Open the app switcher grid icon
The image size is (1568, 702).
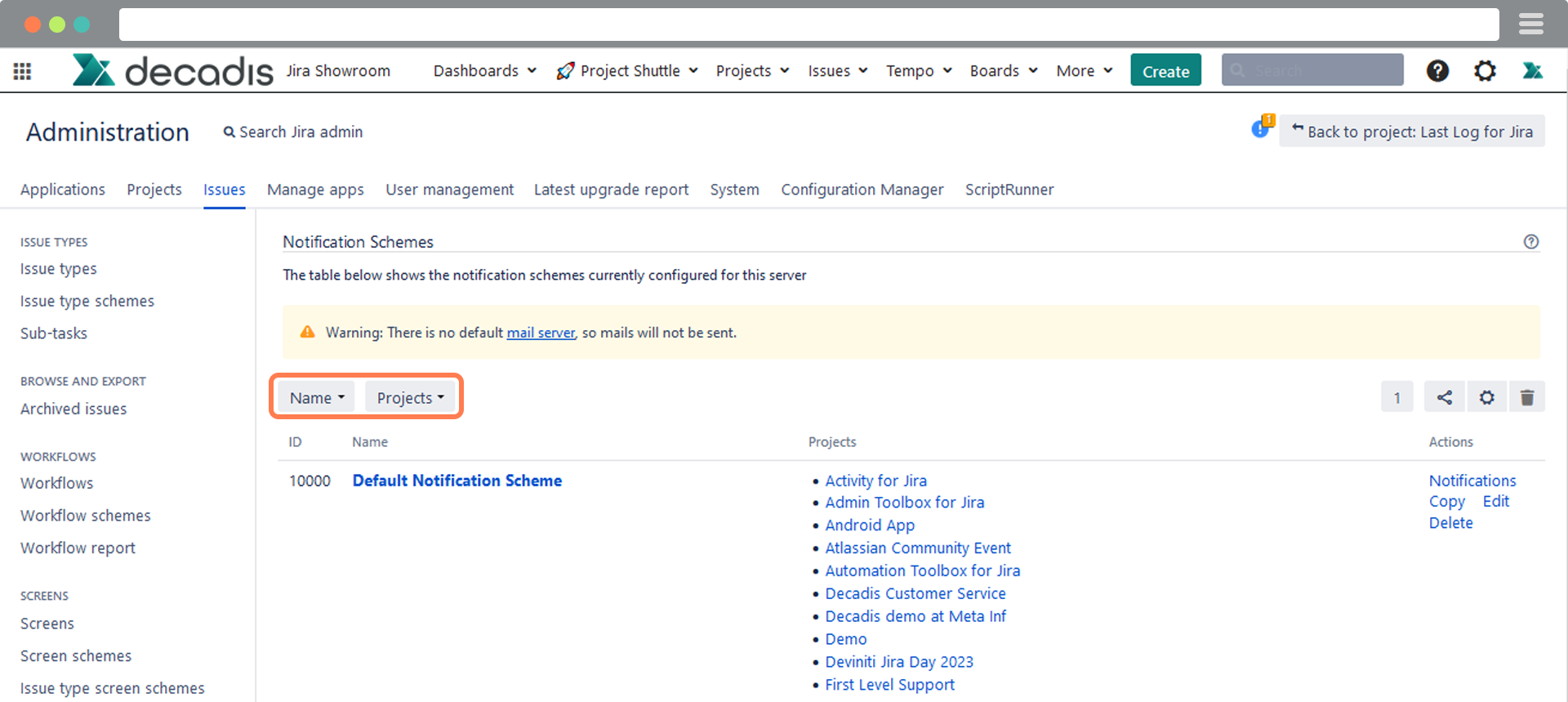(x=23, y=71)
